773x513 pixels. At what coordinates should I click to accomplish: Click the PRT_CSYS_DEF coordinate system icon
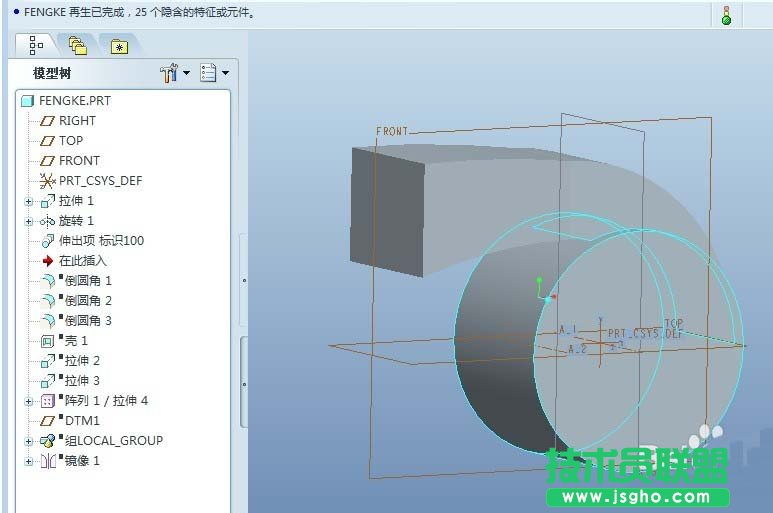click(x=47, y=181)
